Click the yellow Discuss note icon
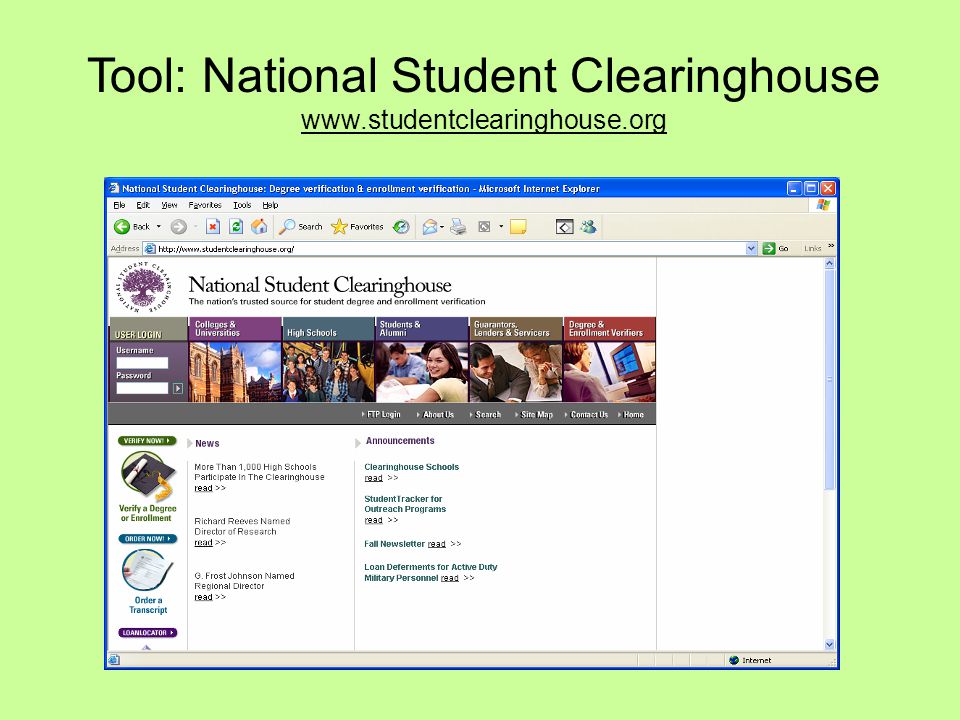Image resolution: width=960 pixels, height=720 pixels. click(x=518, y=227)
